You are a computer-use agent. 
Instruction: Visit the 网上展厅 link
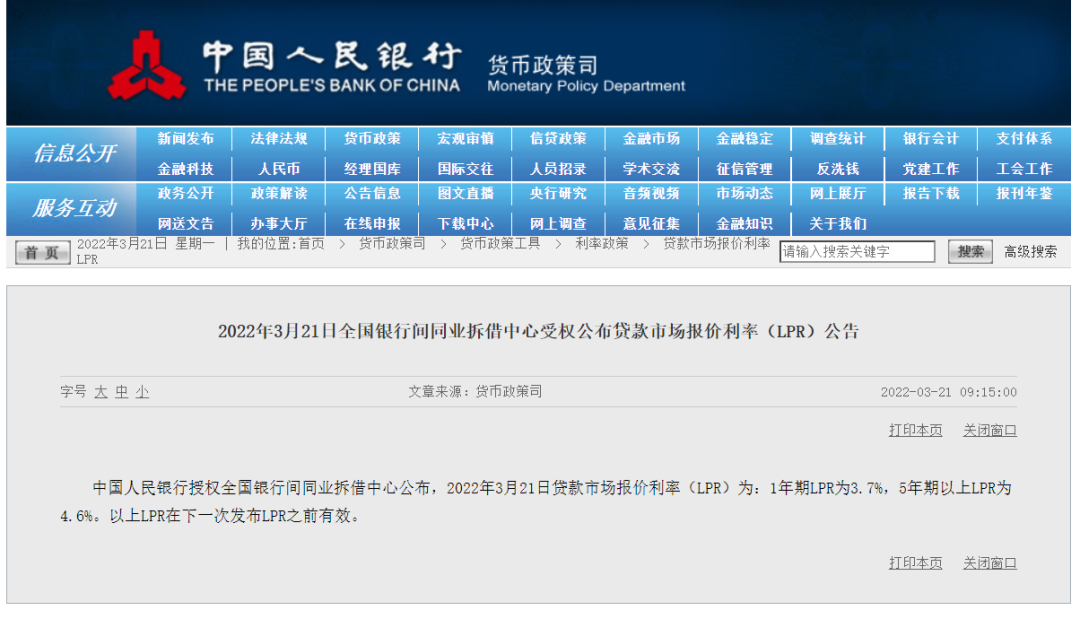click(x=838, y=193)
